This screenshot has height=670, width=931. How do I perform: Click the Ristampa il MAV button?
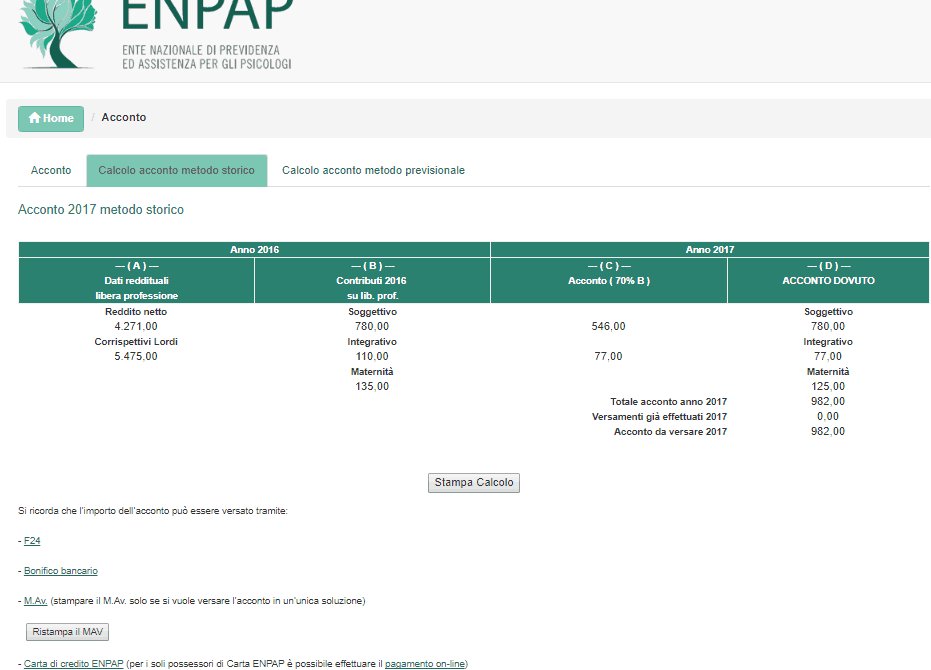click(68, 632)
